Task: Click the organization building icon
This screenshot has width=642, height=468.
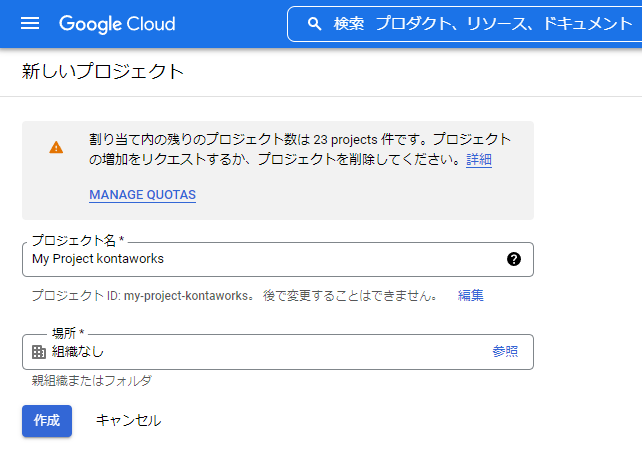Action: pos(39,352)
